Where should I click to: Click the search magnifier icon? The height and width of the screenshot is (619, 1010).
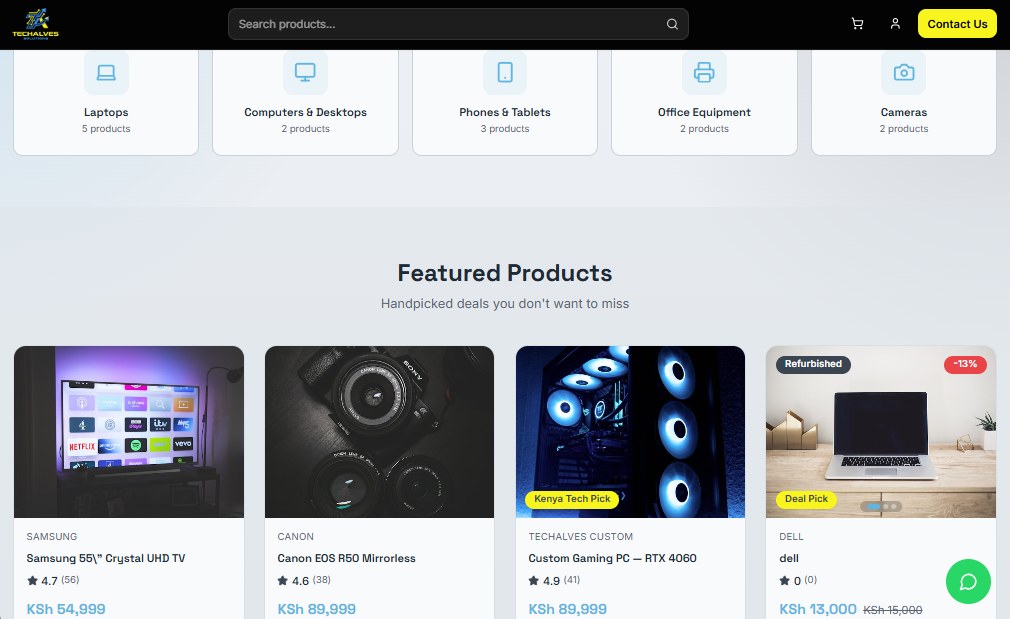tap(672, 24)
